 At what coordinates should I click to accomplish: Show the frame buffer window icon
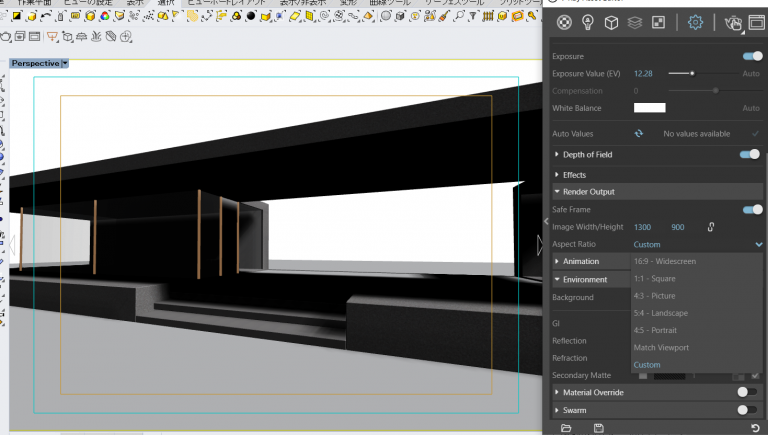coord(757,23)
